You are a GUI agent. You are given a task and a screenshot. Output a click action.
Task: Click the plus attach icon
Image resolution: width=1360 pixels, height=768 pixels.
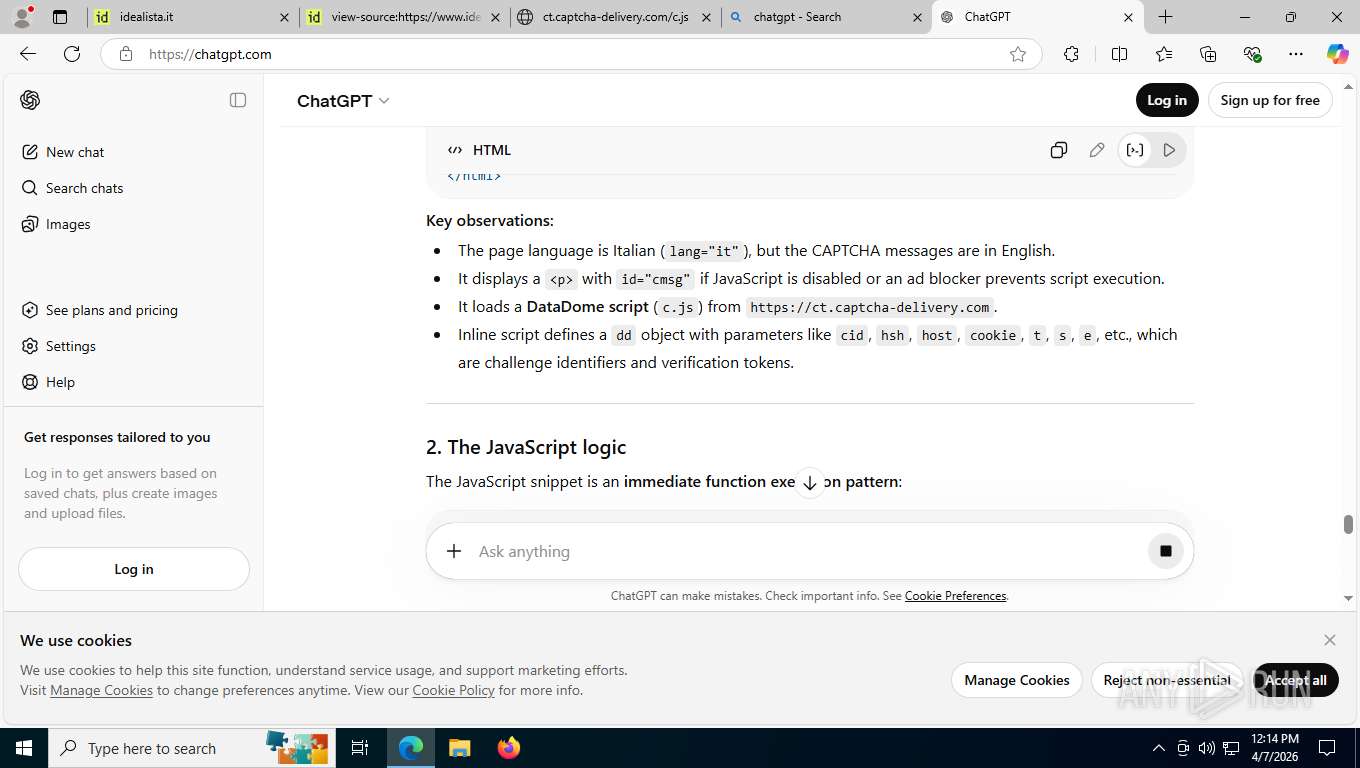pos(454,551)
